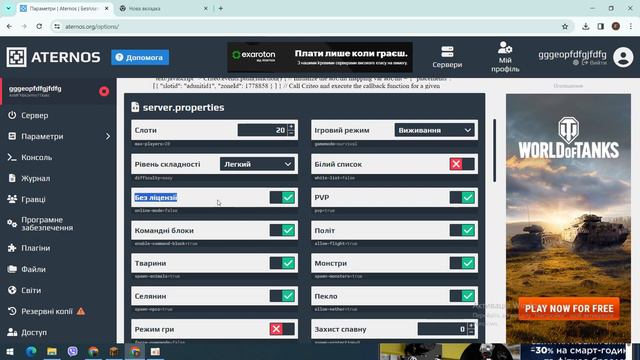Toggle the Монстри switch
640x360 pixels.
coord(462,263)
